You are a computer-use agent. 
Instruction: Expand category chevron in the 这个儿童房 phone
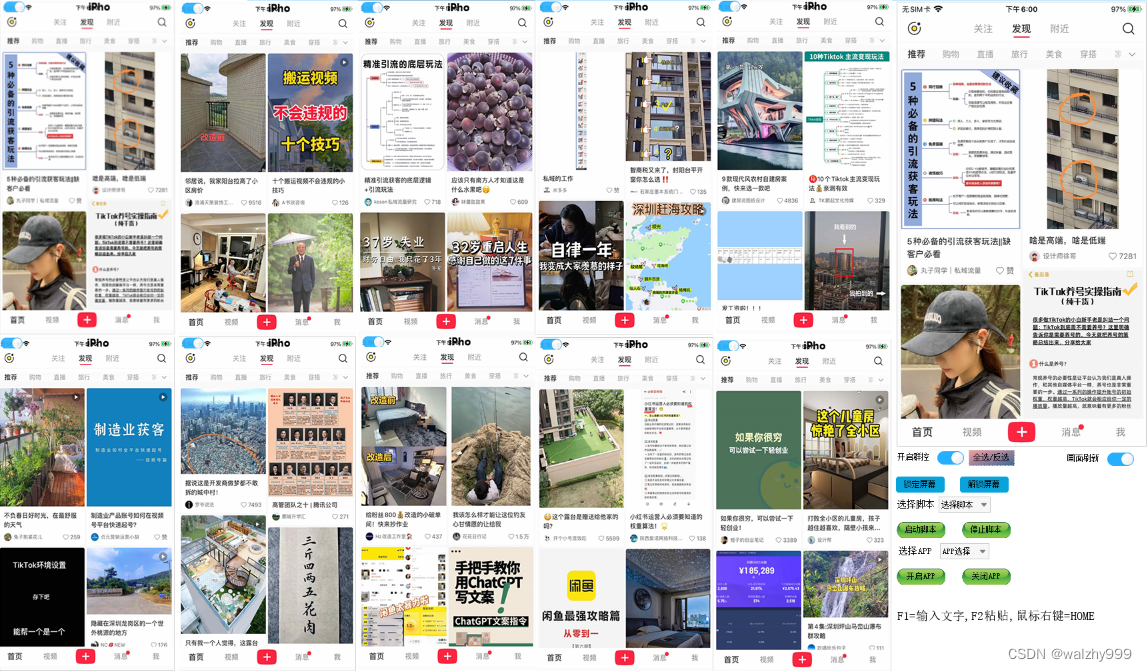(x=881, y=380)
